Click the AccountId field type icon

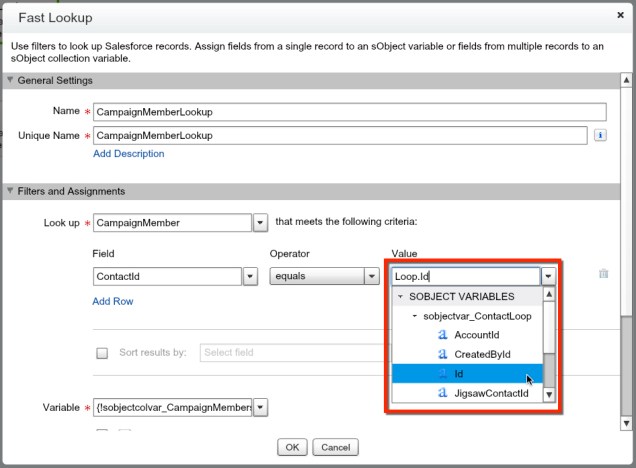tap(442, 335)
